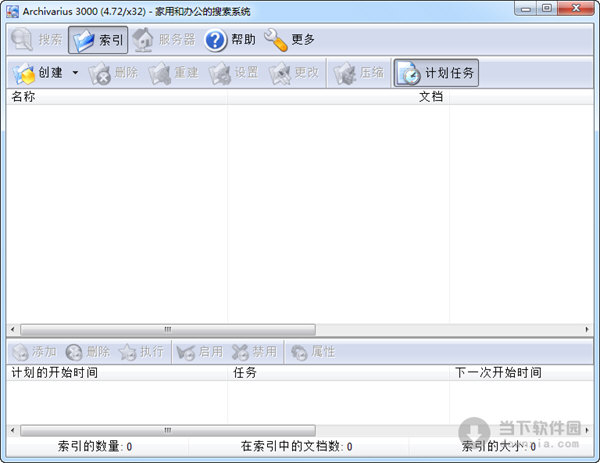Click the 创建 (Create) index button

pyautogui.click(x=38, y=73)
